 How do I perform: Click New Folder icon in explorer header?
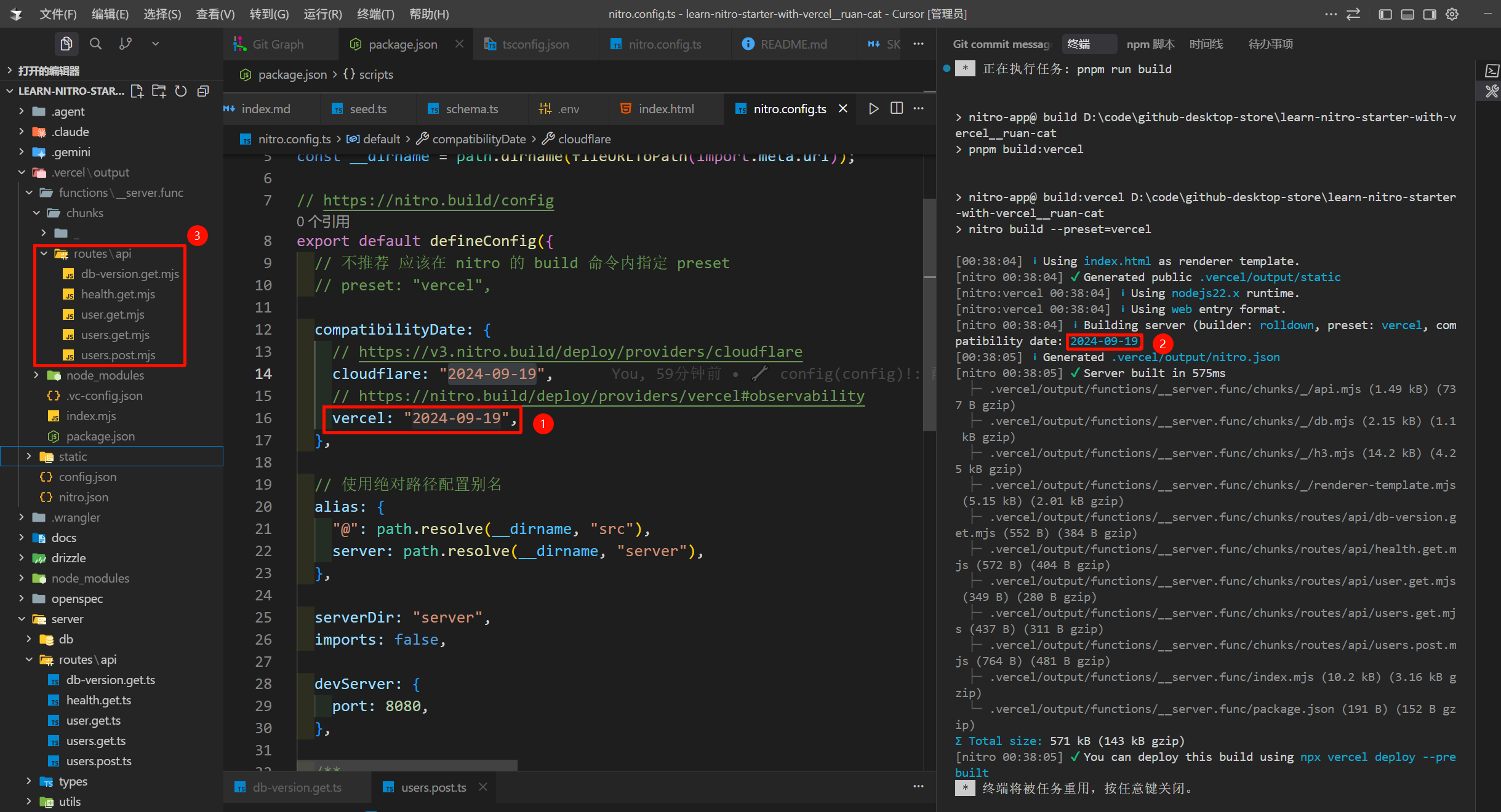pos(159,91)
